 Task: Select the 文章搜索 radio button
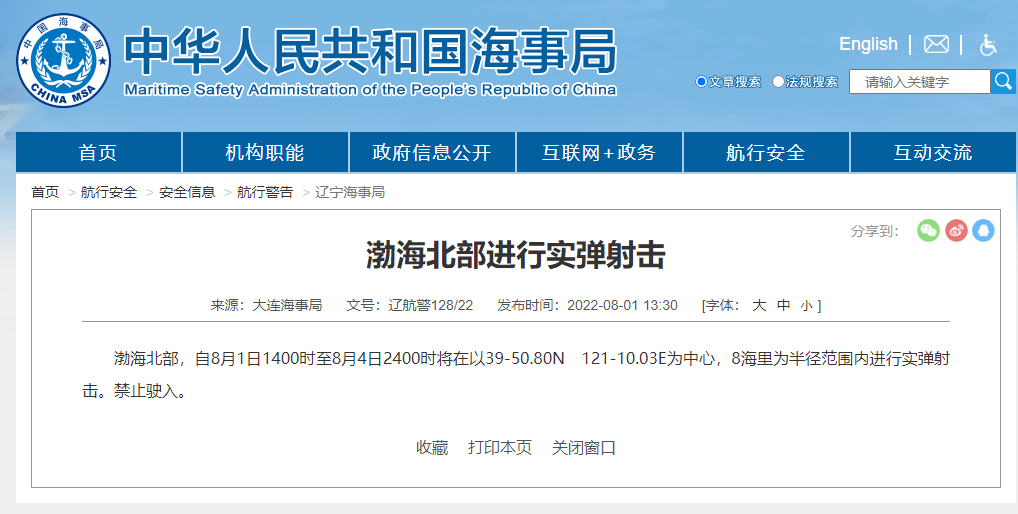(701, 82)
